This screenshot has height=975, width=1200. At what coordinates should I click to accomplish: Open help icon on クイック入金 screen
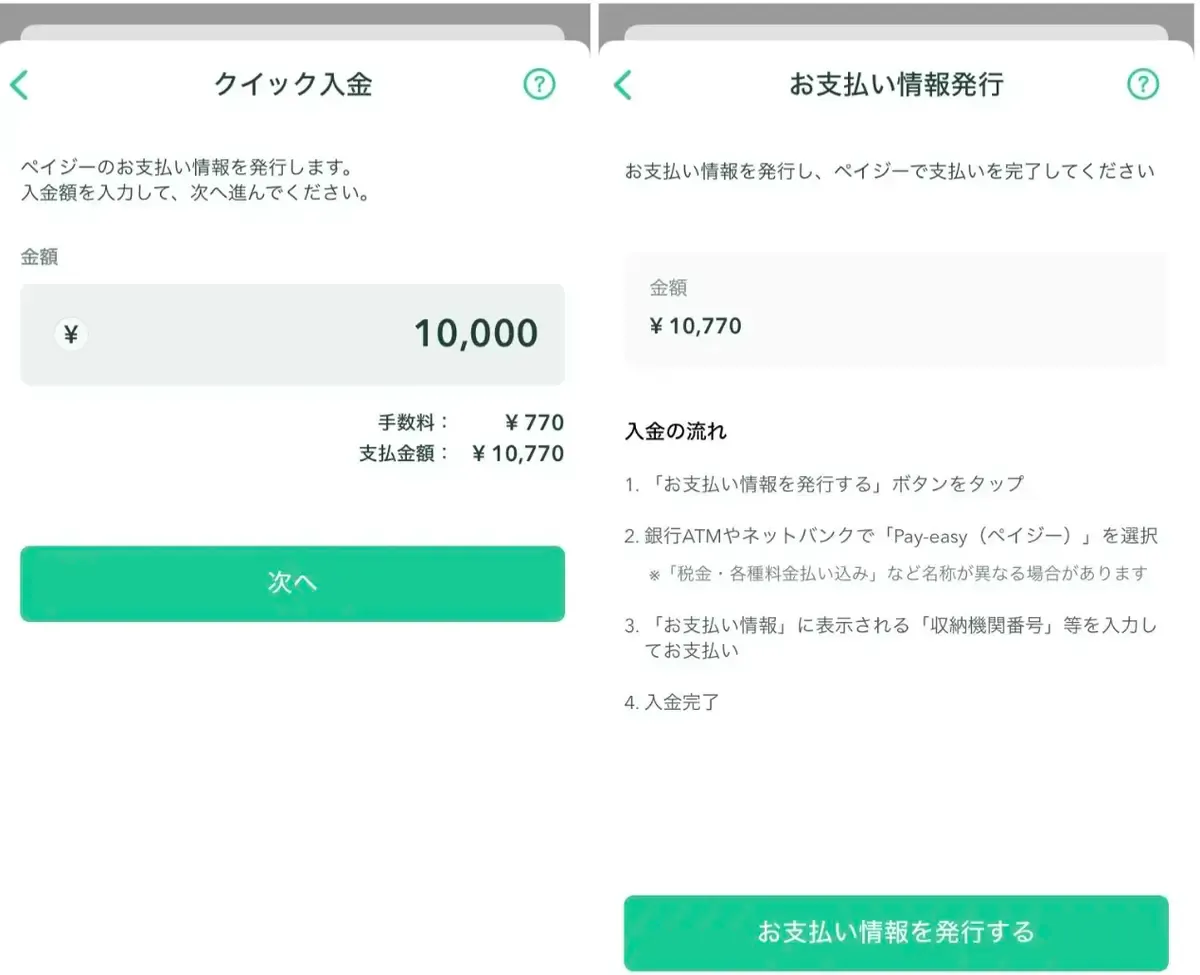pos(539,85)
